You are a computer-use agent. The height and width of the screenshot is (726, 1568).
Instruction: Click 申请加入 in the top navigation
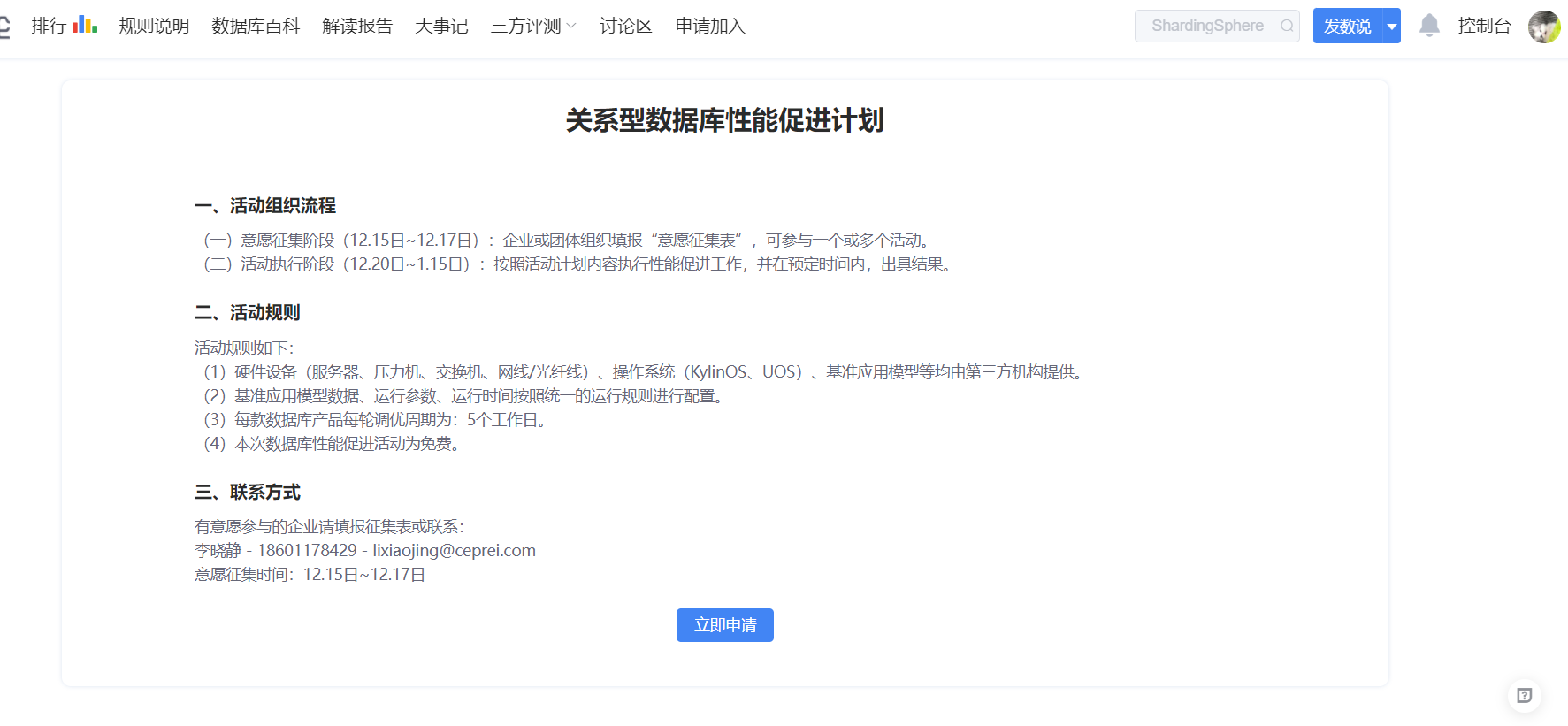pos(710,26)
